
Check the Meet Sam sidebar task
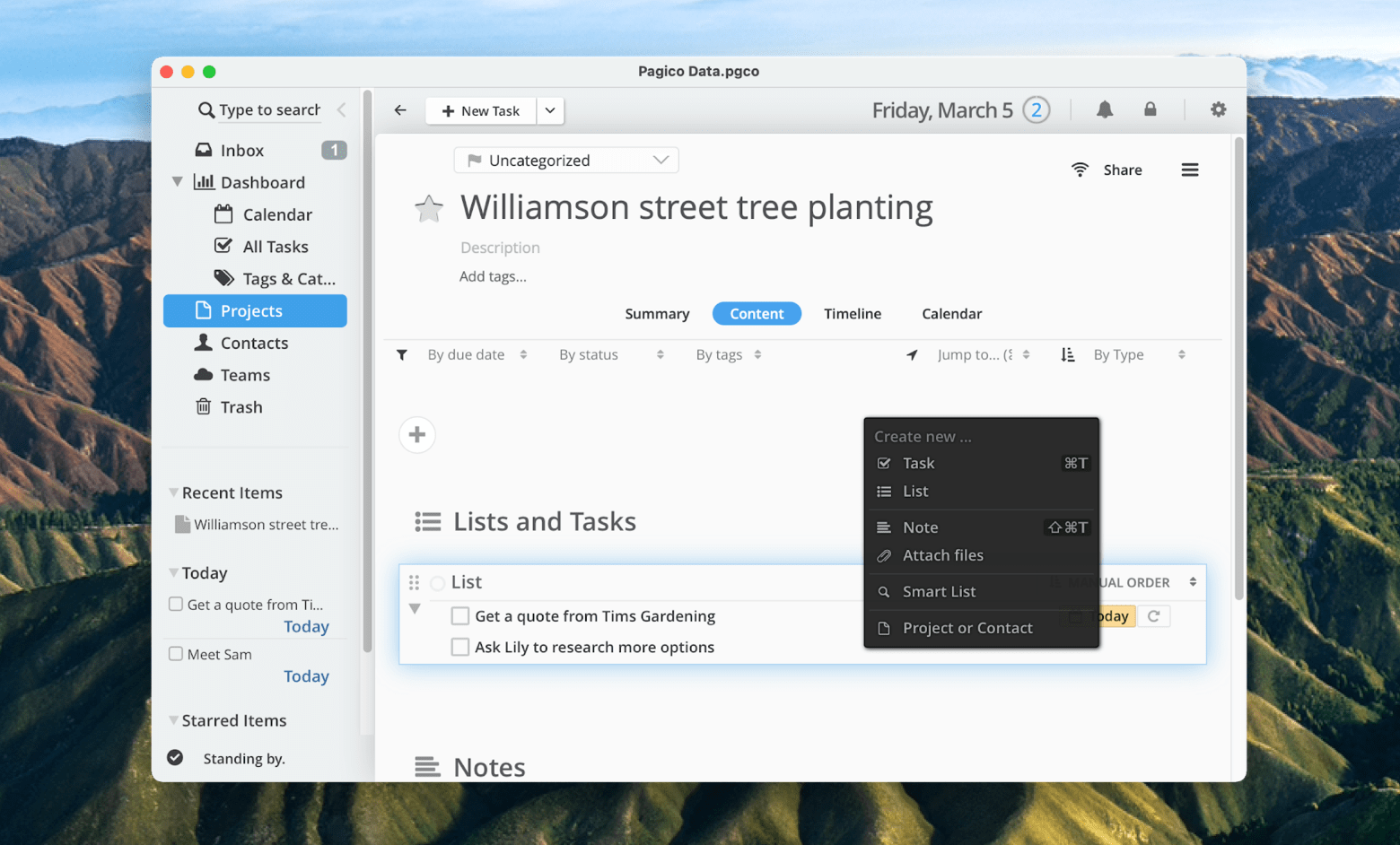176,654
